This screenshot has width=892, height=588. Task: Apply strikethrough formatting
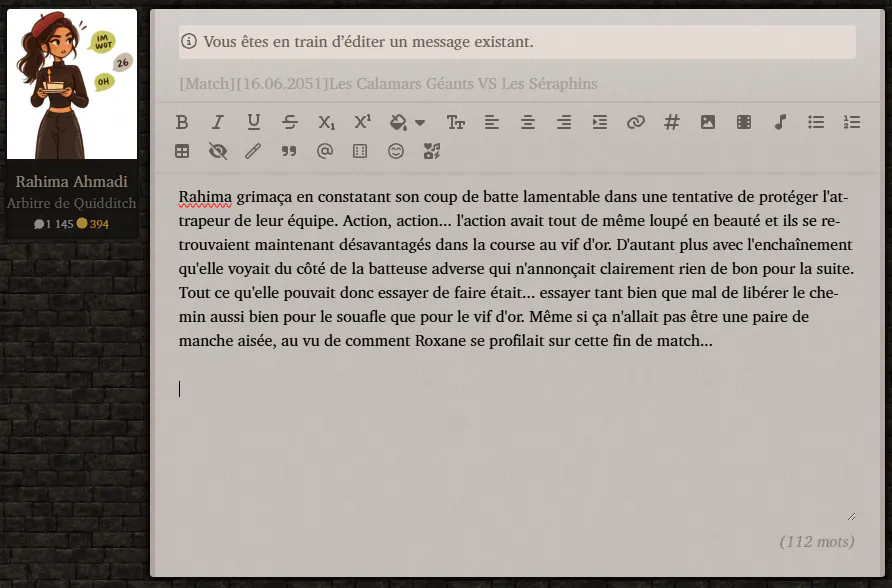tap(290, 122)
